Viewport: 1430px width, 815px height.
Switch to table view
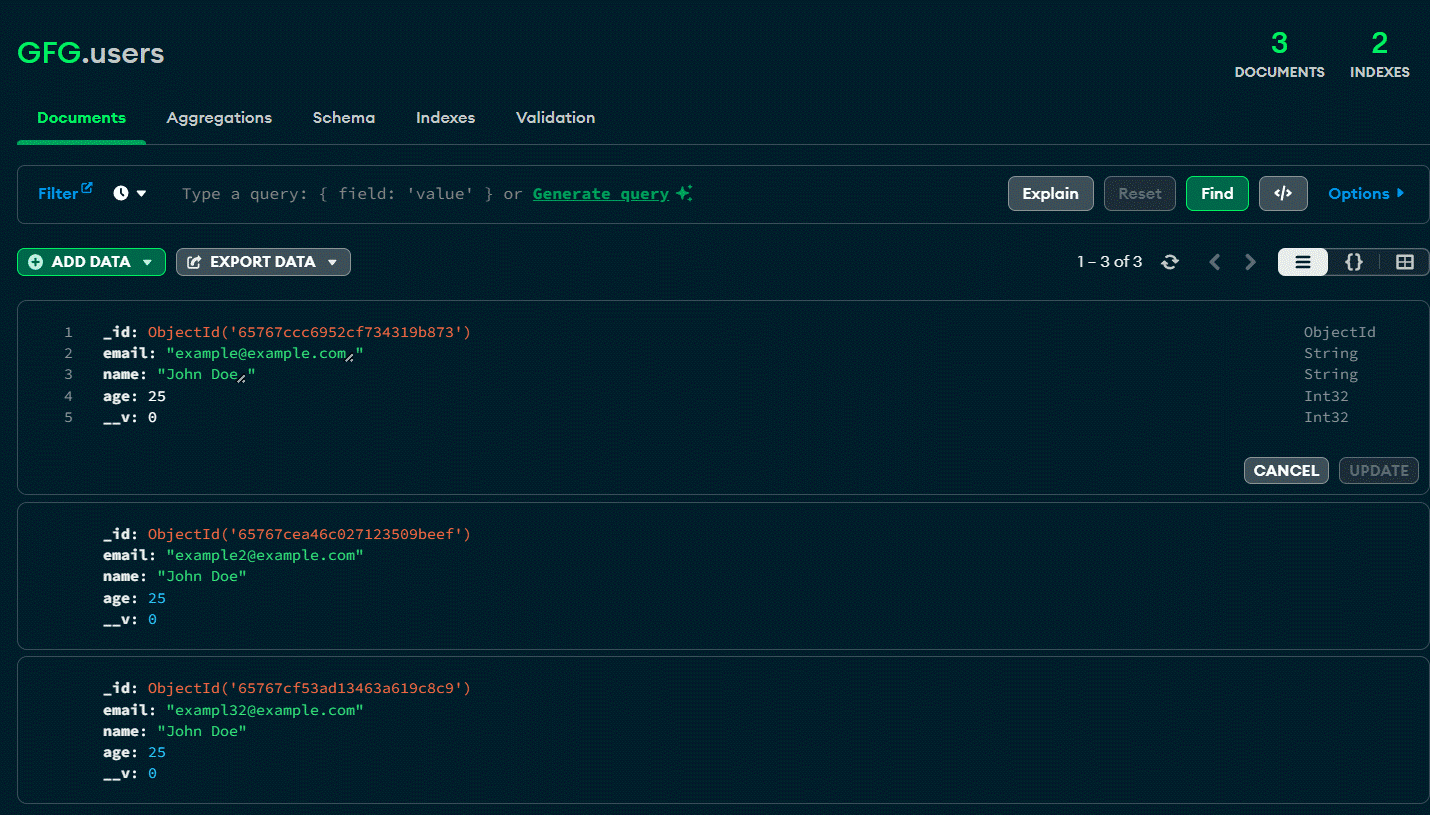(x=1404, y=262)
